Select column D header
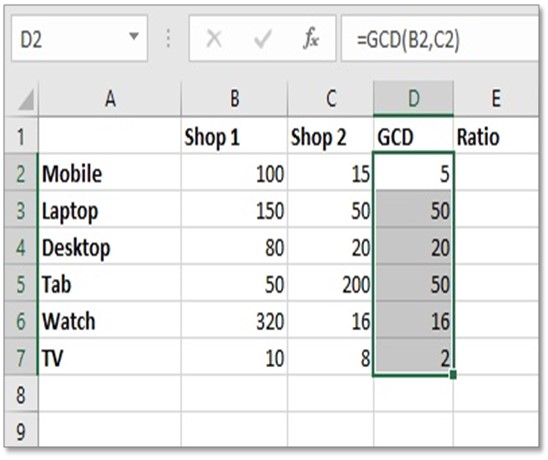The width and height of the screenshot is (548, 460). (x=413, y=99)
